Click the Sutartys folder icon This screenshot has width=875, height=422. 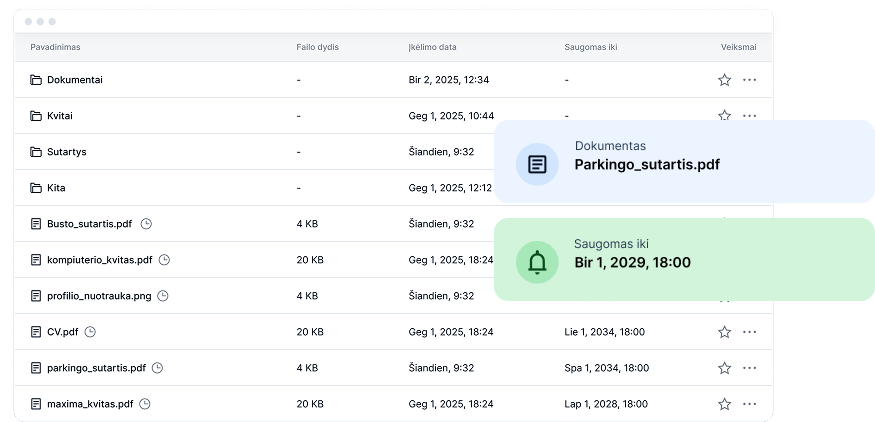[36, 152]
